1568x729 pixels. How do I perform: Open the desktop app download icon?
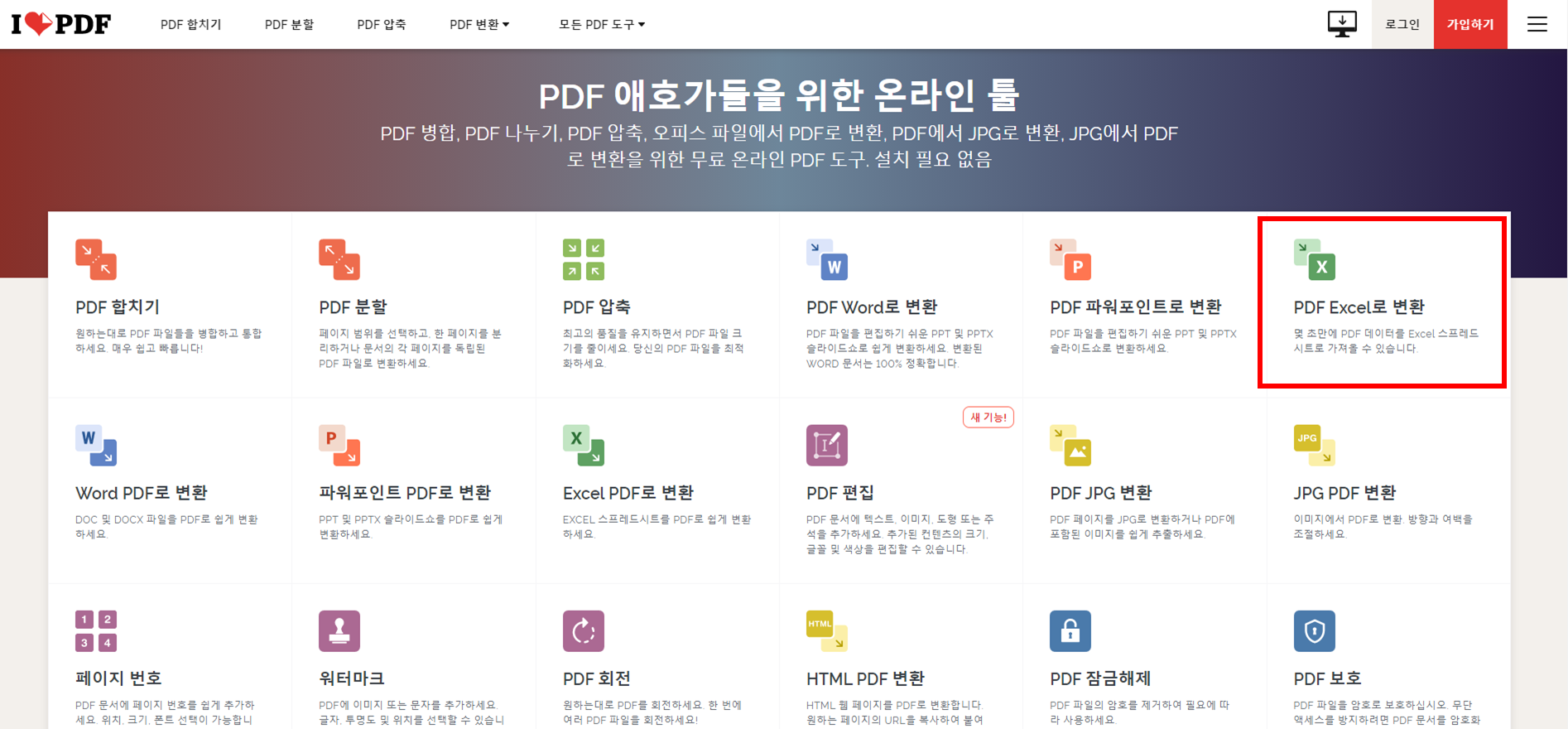tap(1342, 24)
